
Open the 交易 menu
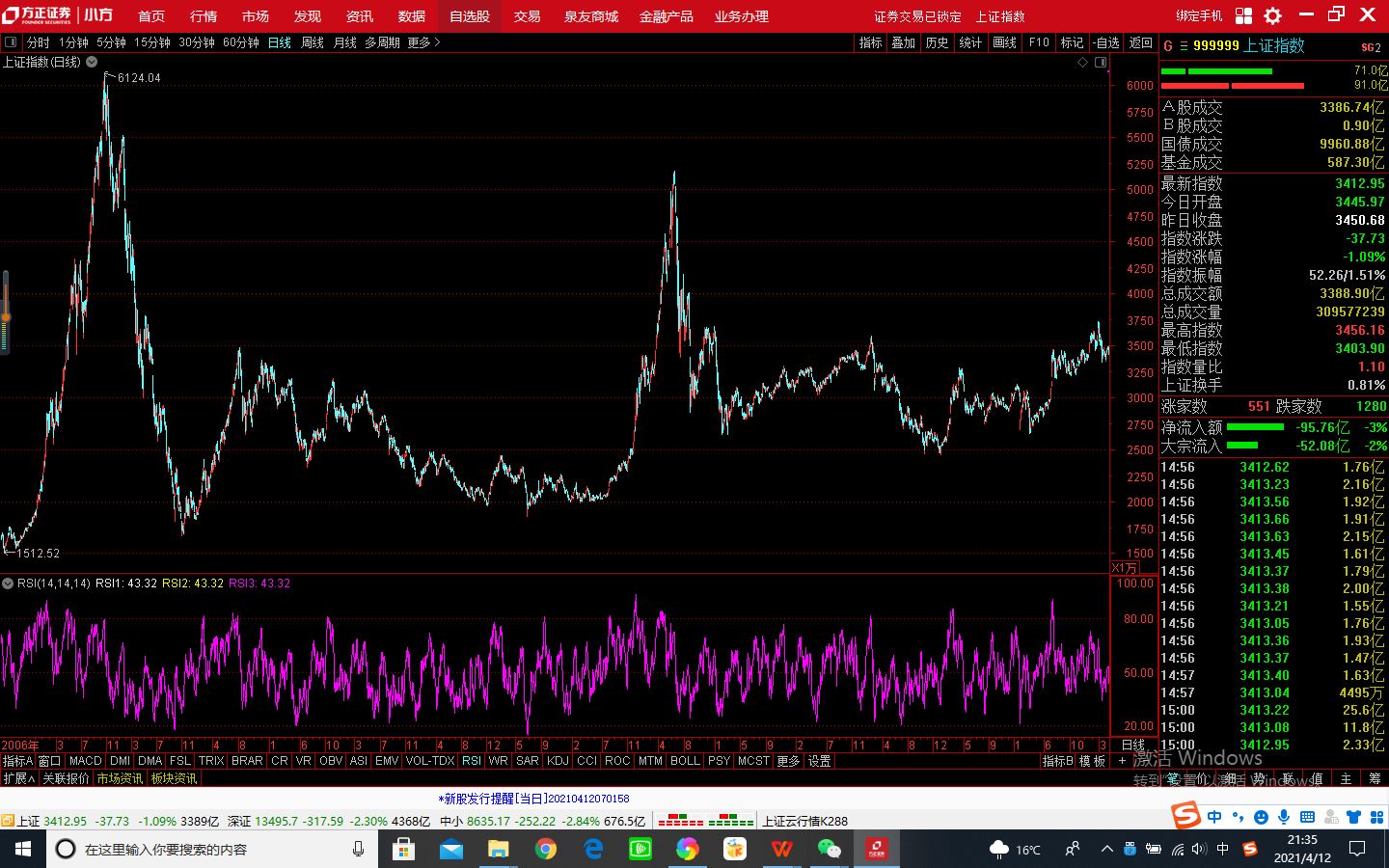pyautogui.click(x=527, y=16)
